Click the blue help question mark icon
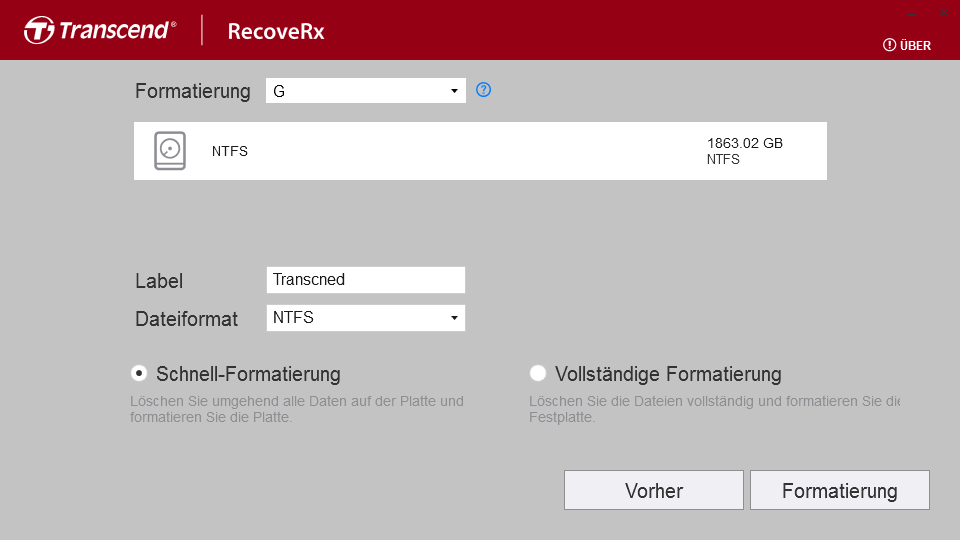The image size is (960, 540). coord(483,90)
